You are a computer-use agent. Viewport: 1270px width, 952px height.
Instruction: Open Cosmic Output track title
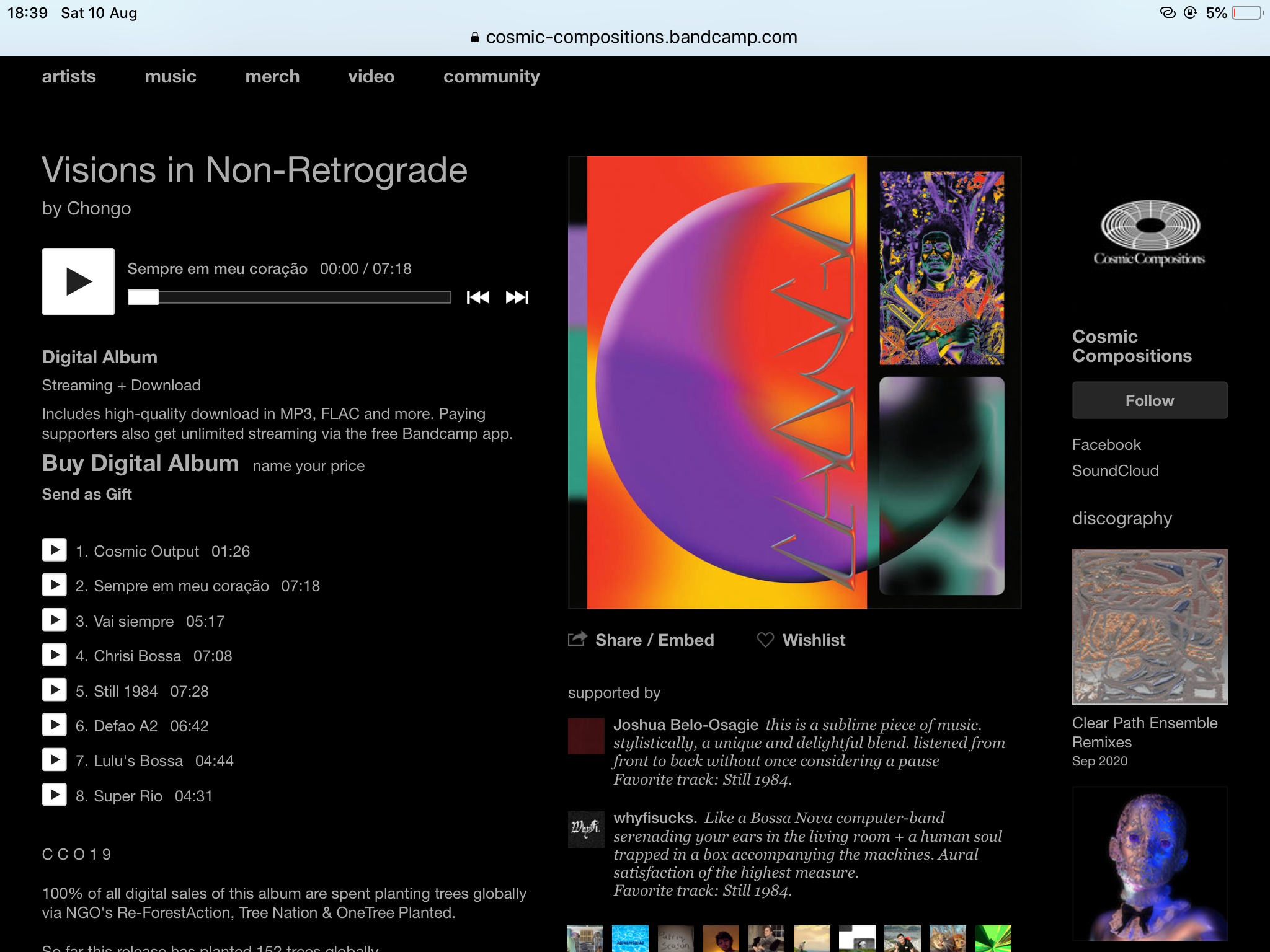click(146, 551)
